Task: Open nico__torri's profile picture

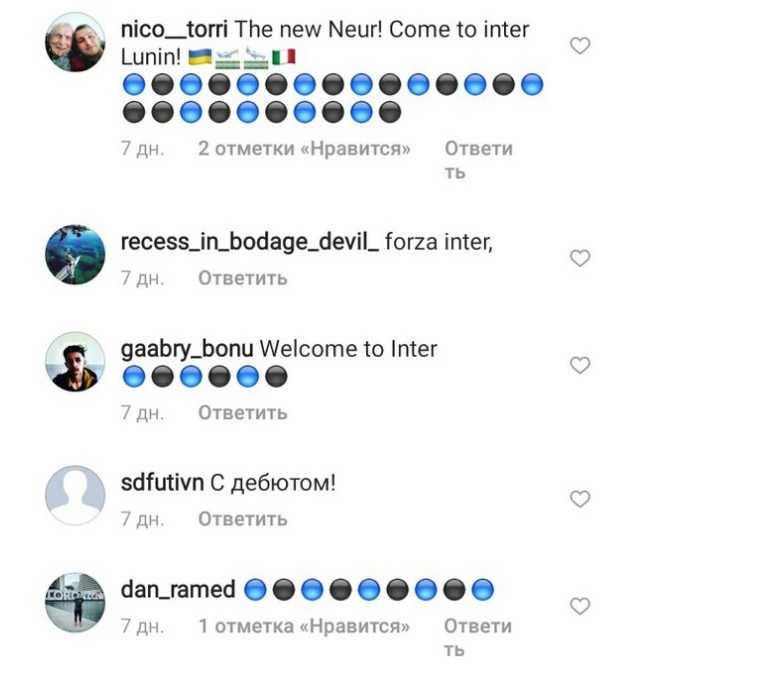Action: (x=75, y=42)
